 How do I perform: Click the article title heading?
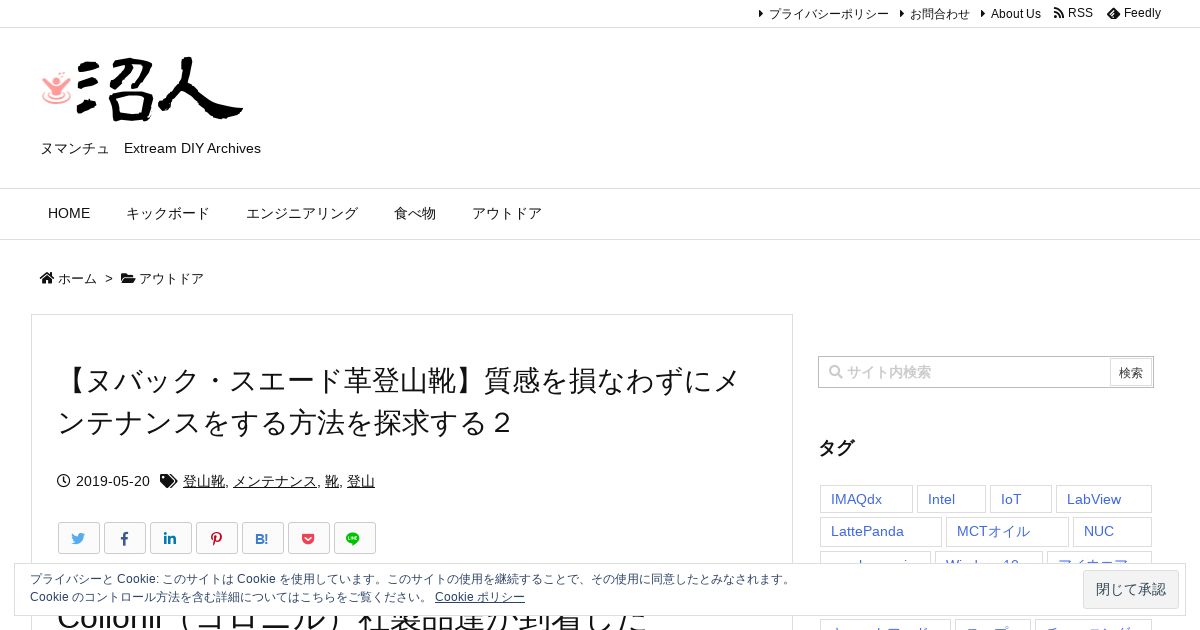[x=400, y=401]
